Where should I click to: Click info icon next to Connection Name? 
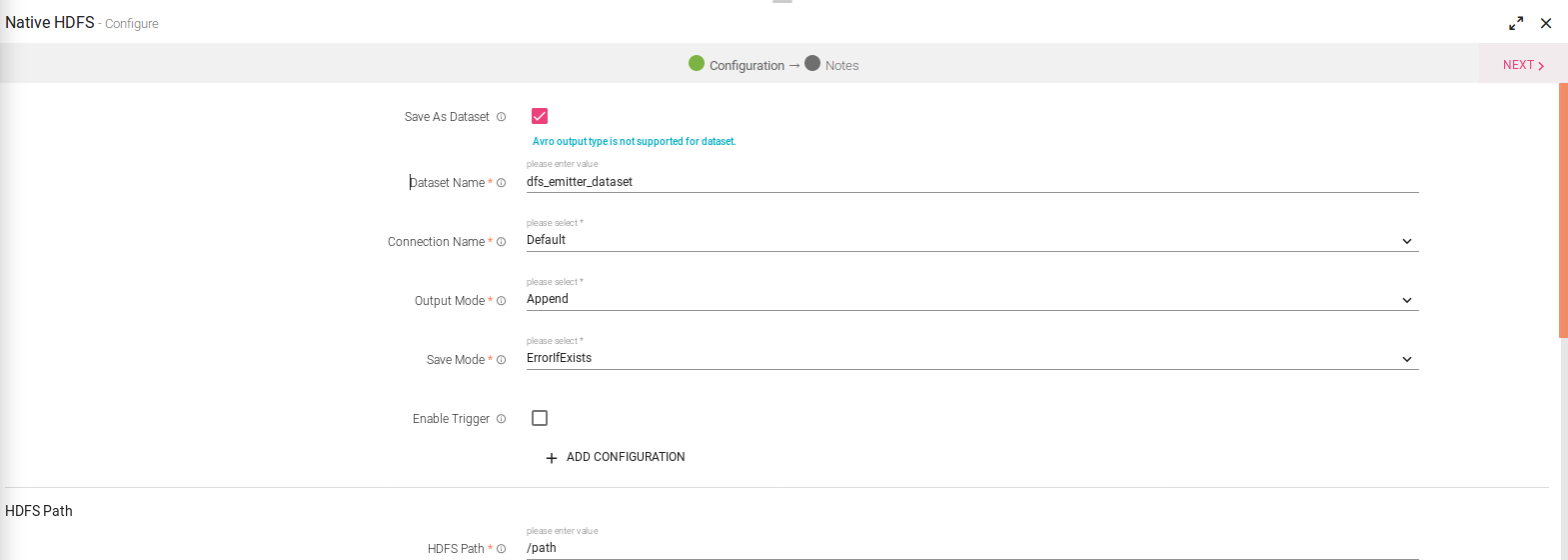tap(502, 242)
